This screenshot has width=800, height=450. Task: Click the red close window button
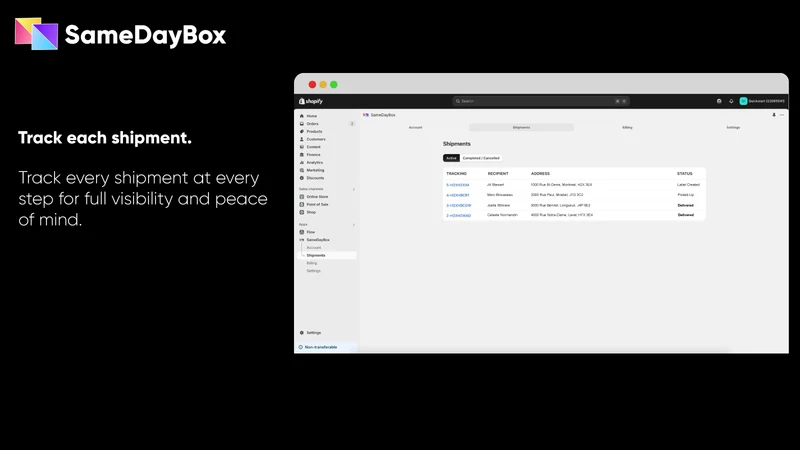coord(312,85)
